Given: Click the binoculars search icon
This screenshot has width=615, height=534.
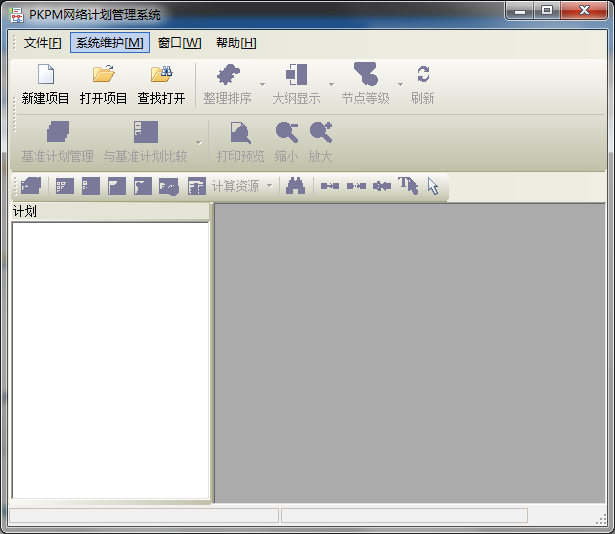Looking at the screenshot, I should point(295,186).
